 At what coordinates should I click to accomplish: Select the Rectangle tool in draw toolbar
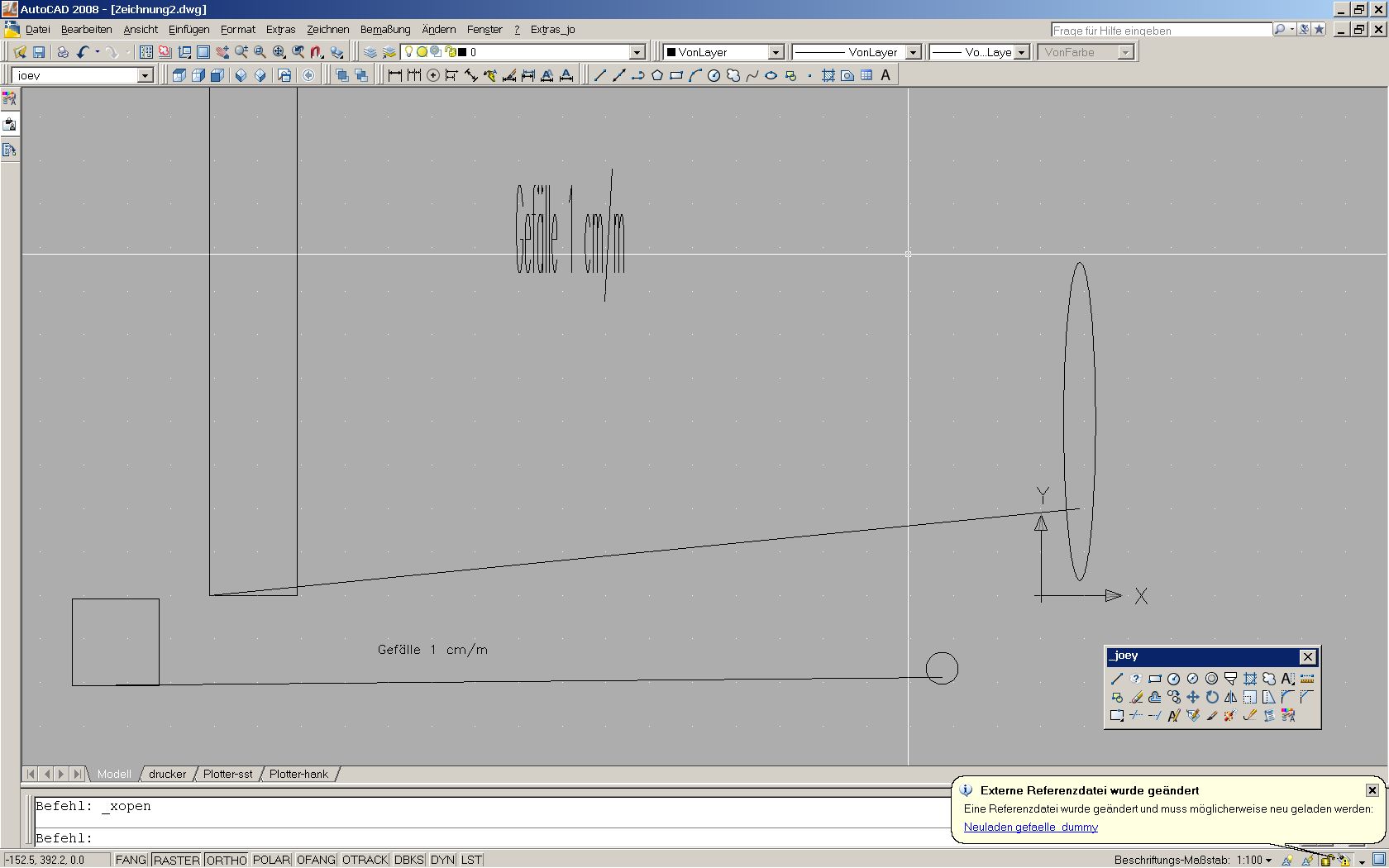(676, 75)
